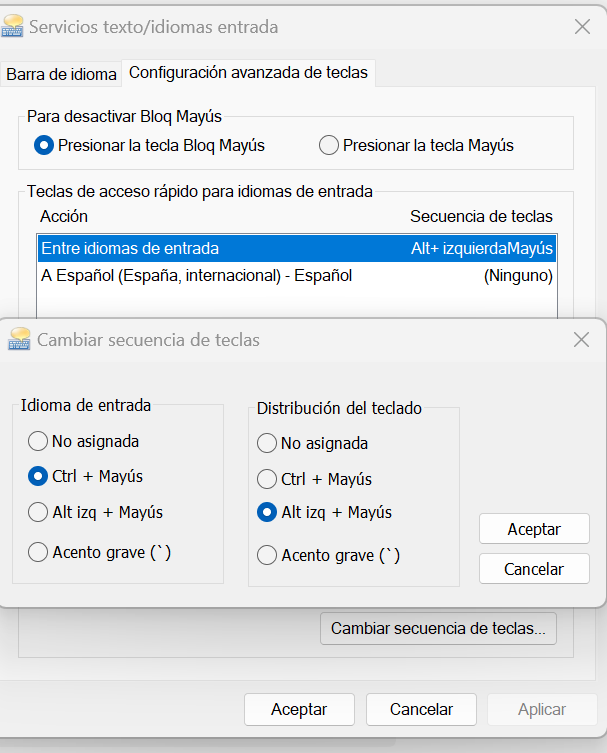Close the Cambiar secuencia de teclas dialog
Viewport: 607px width, 753px height.
coord(581,340)
